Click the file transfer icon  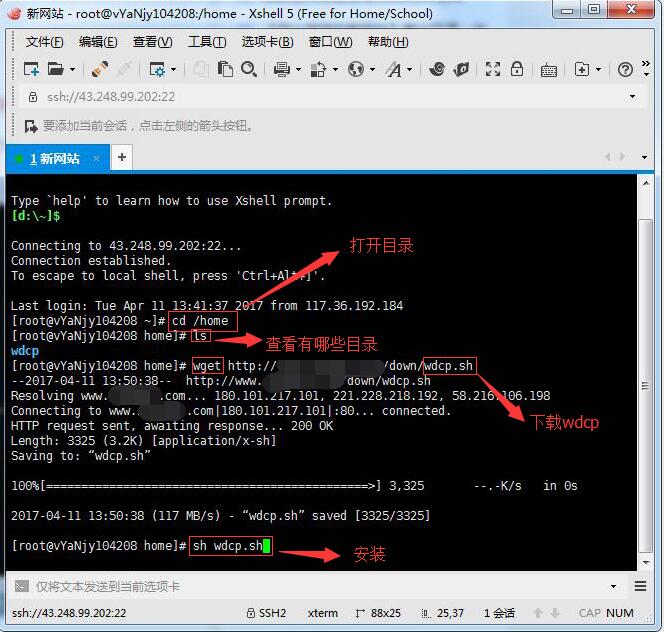pyautogui.click(x=318, y=69)
